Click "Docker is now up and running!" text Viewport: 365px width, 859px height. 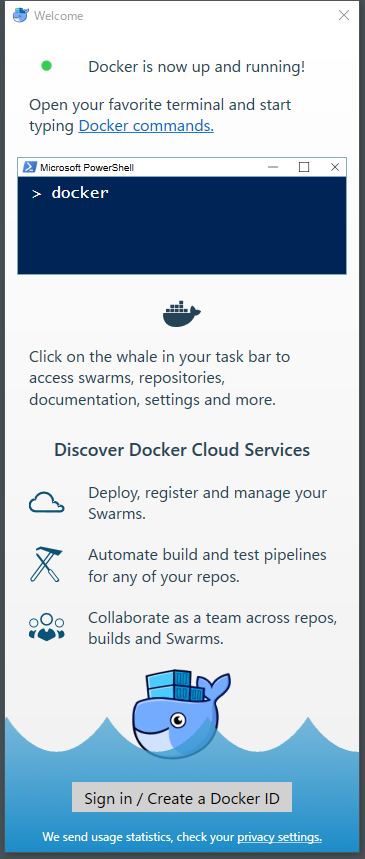pos(197,67)
